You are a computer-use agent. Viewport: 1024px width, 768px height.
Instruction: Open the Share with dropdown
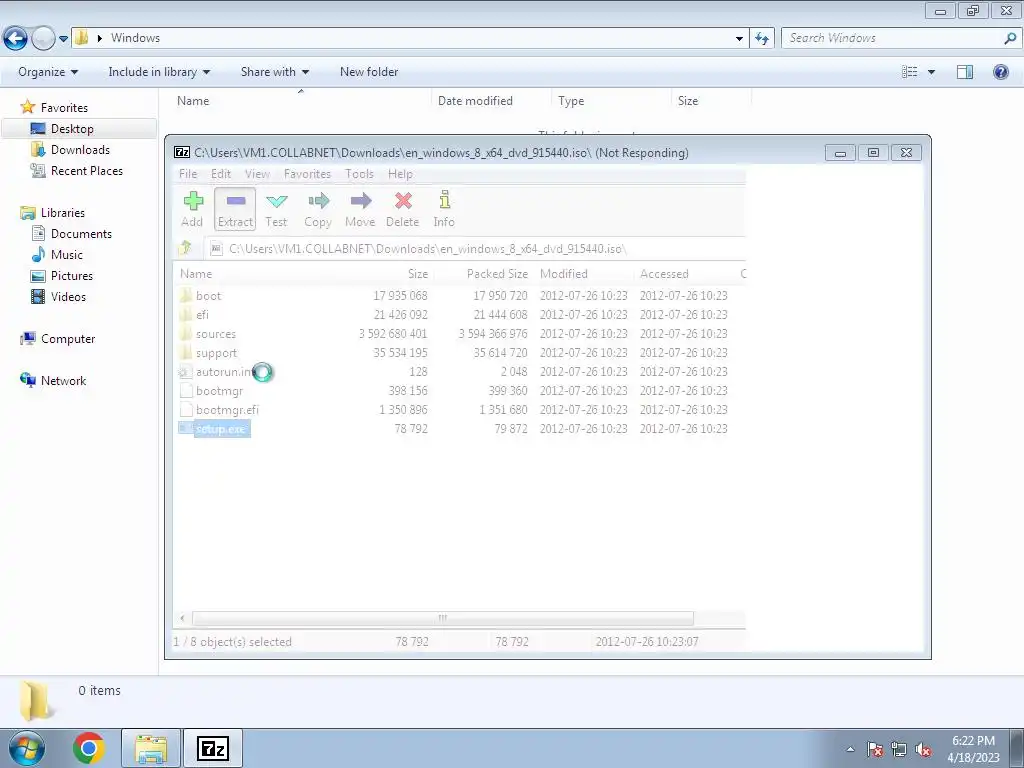[275, 72]
